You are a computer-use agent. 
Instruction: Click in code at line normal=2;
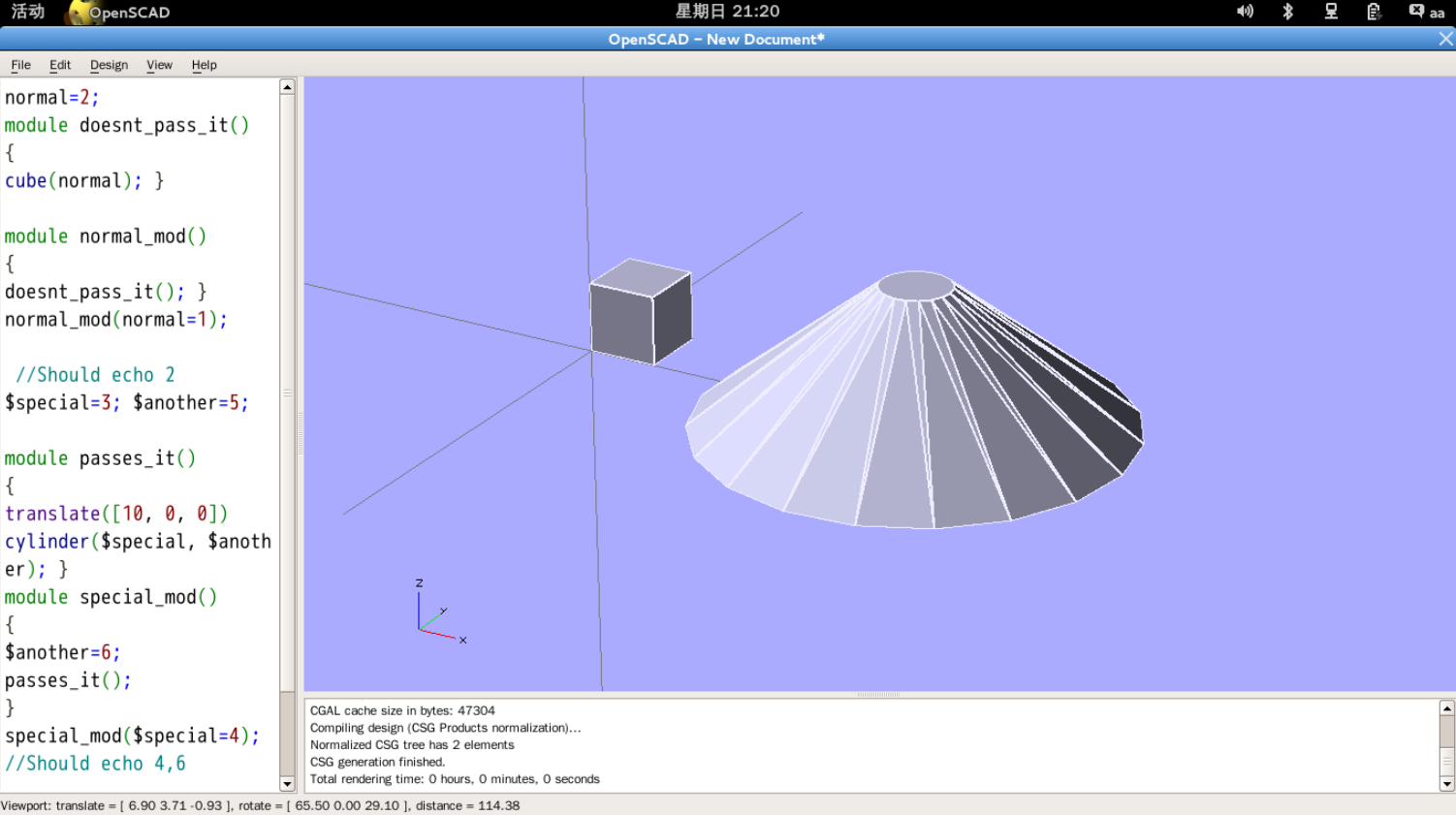tap(52, 98)
